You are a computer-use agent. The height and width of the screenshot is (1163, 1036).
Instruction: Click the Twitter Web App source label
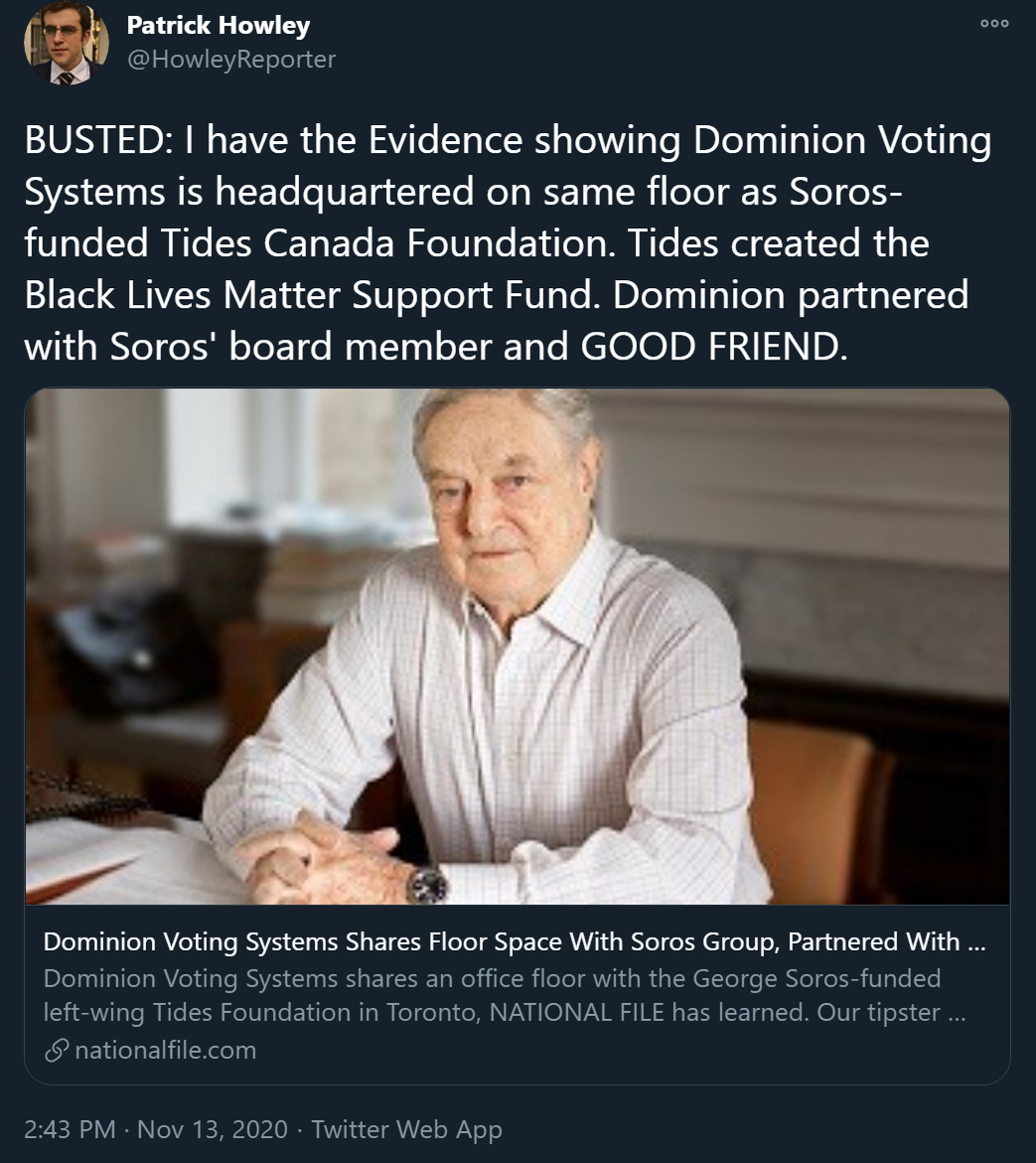(406, 1129)
